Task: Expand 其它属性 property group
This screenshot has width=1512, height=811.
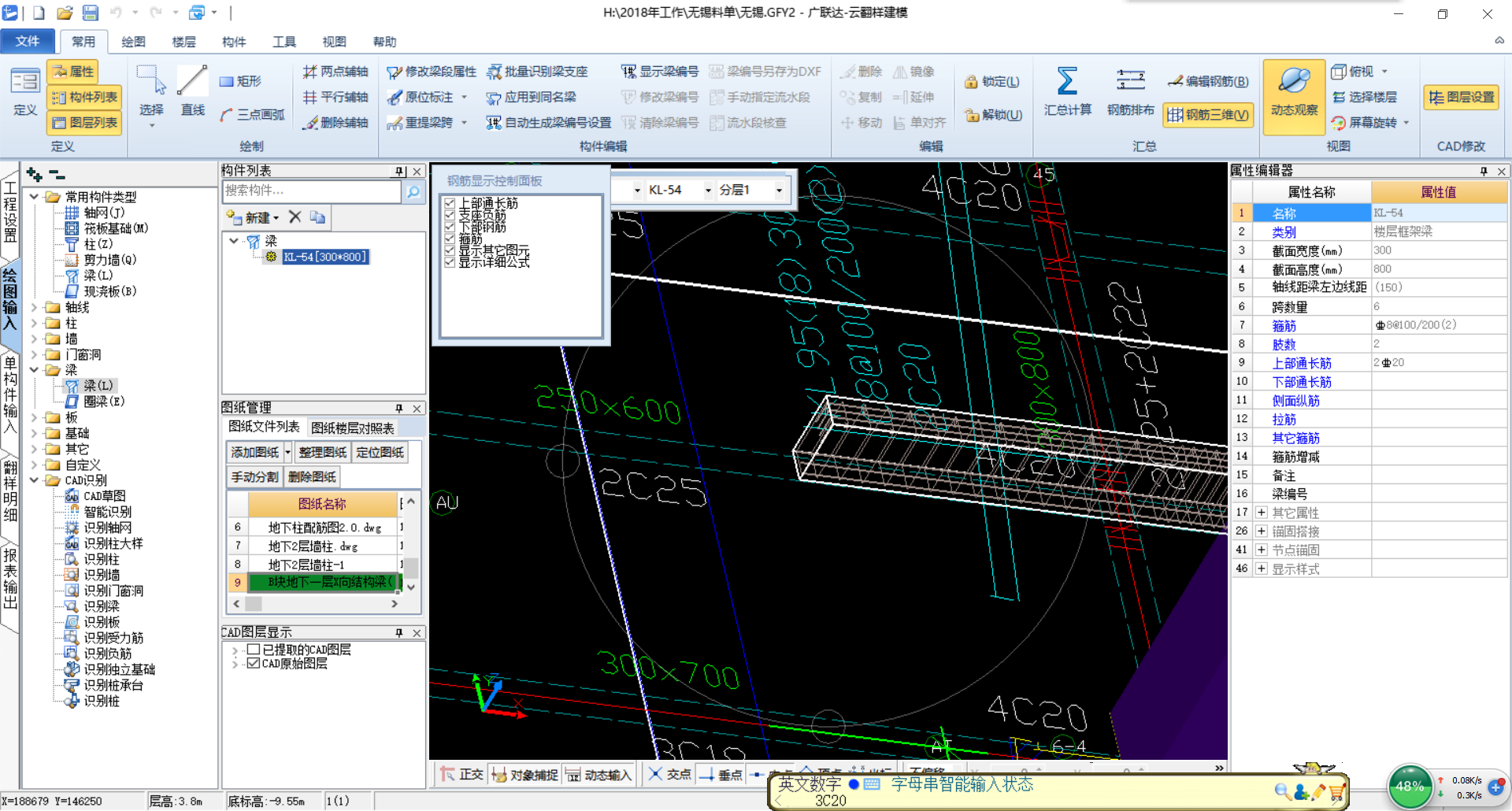Action: [x=1262, y=513]
